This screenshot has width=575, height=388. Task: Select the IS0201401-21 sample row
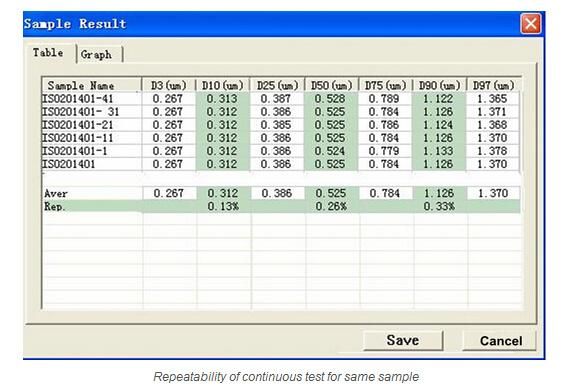pos(281,125)
